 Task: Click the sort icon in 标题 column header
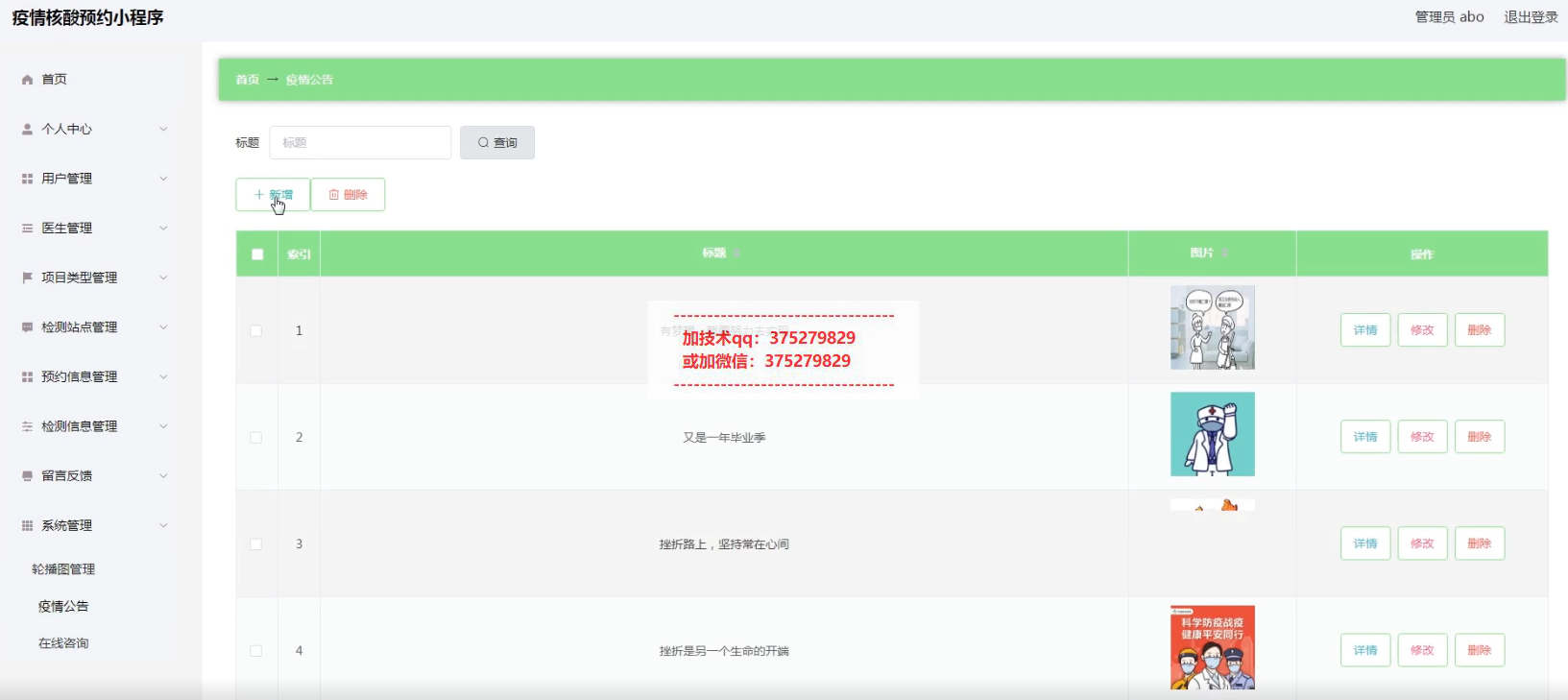point(736,253)
